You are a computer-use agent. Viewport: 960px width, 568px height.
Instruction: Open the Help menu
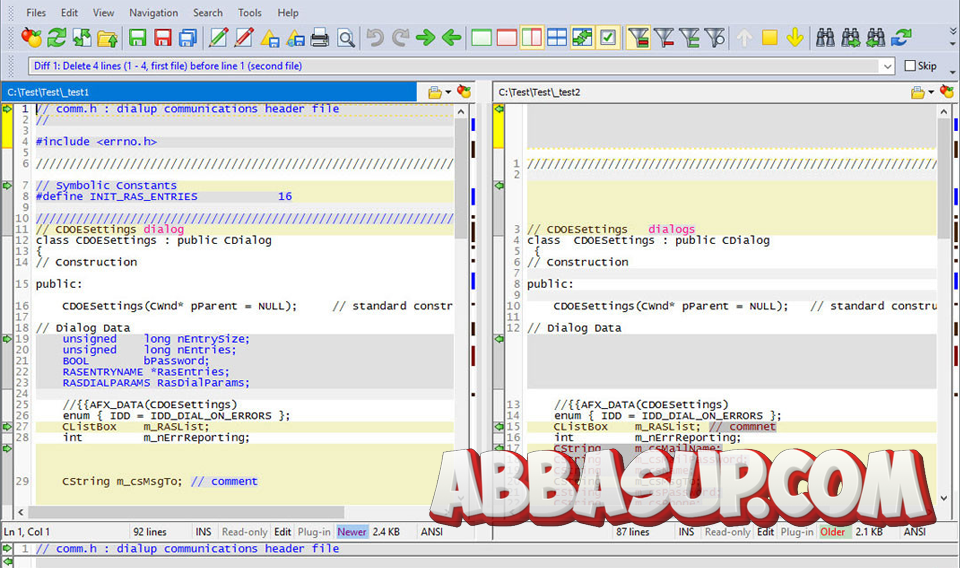[288, 12]
